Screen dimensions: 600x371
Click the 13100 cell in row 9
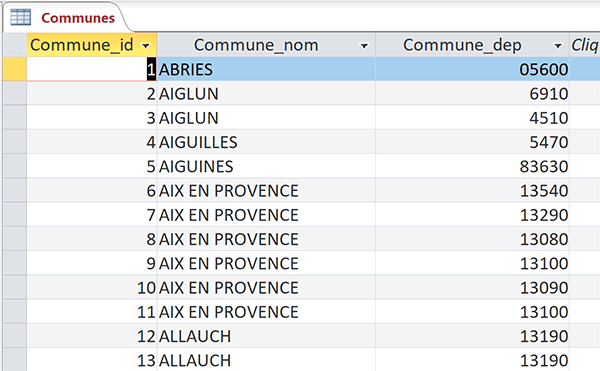472,264
